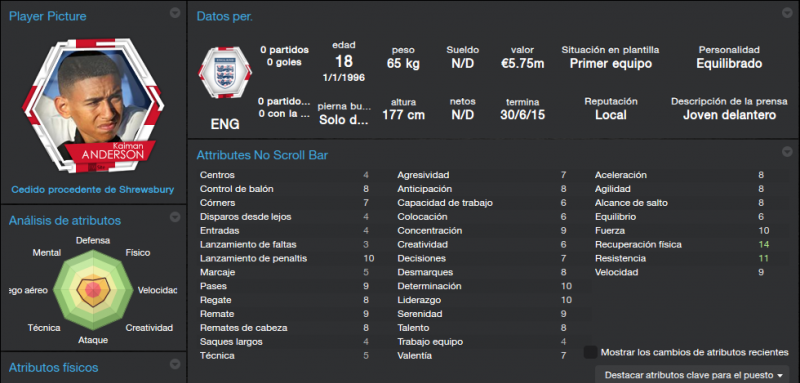The height and width of the screenshot is (383, 800).
Task: Open Kaiman Anderson's player photo
Action: 93,105
